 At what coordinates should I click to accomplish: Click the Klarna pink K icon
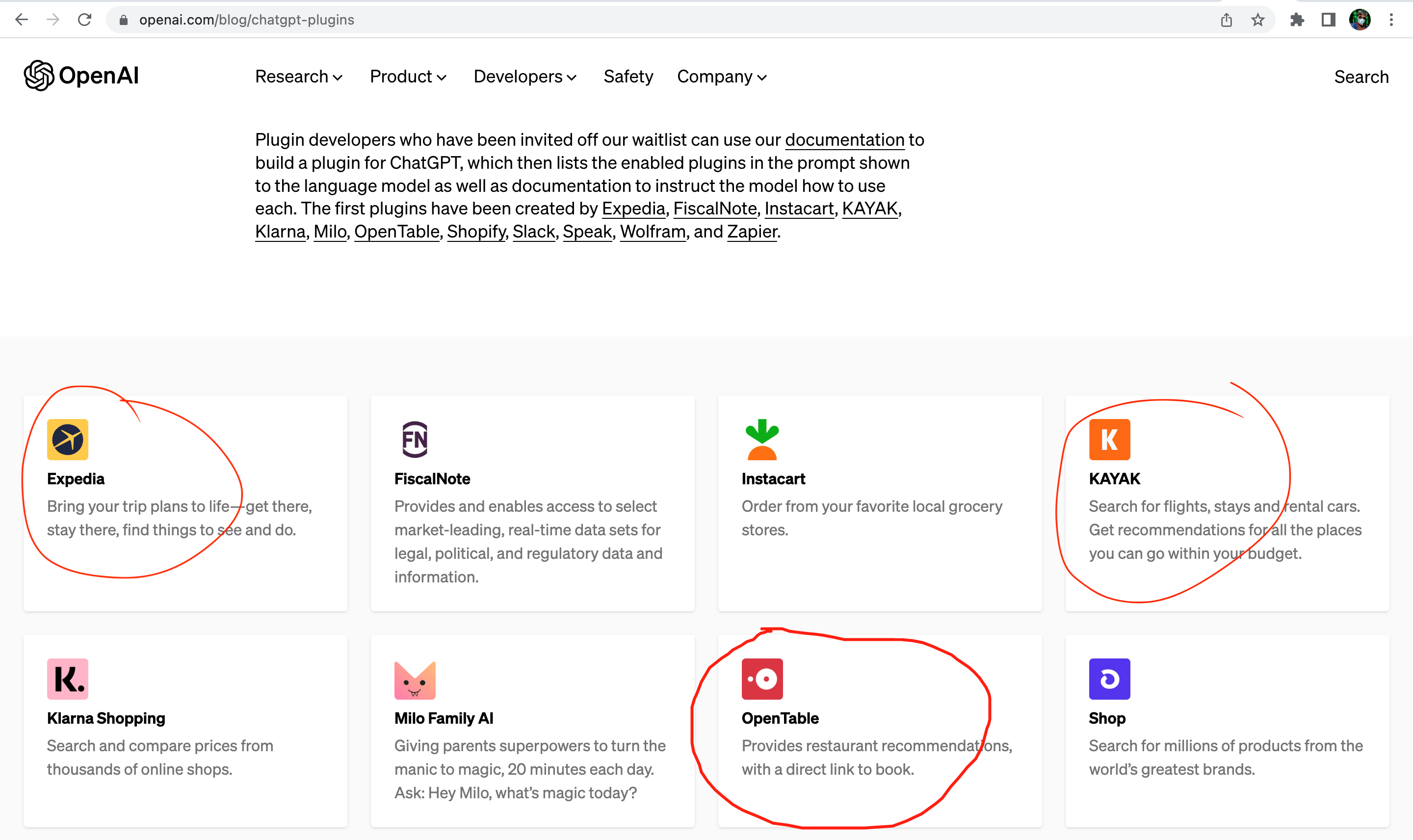[67, 679]
